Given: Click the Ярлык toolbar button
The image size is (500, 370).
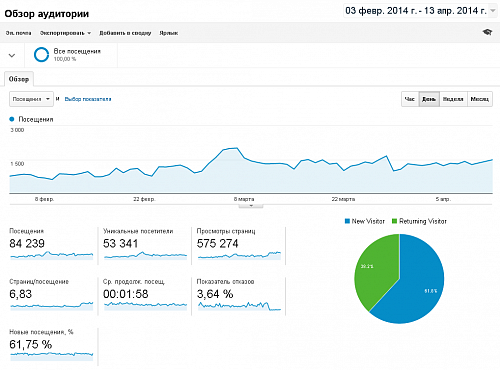Looking at the screenshot, I should coord(169,33).
